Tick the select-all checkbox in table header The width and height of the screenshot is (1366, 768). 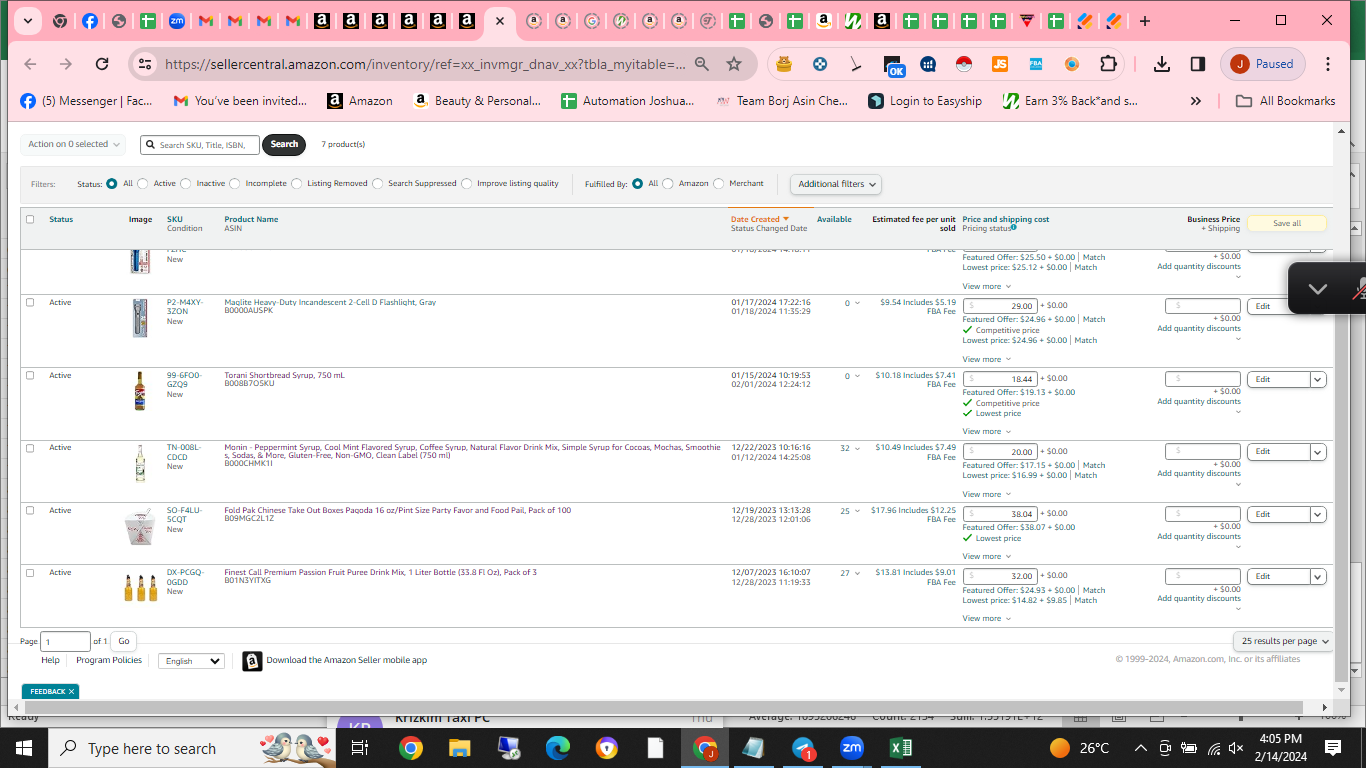pos(30,219)
